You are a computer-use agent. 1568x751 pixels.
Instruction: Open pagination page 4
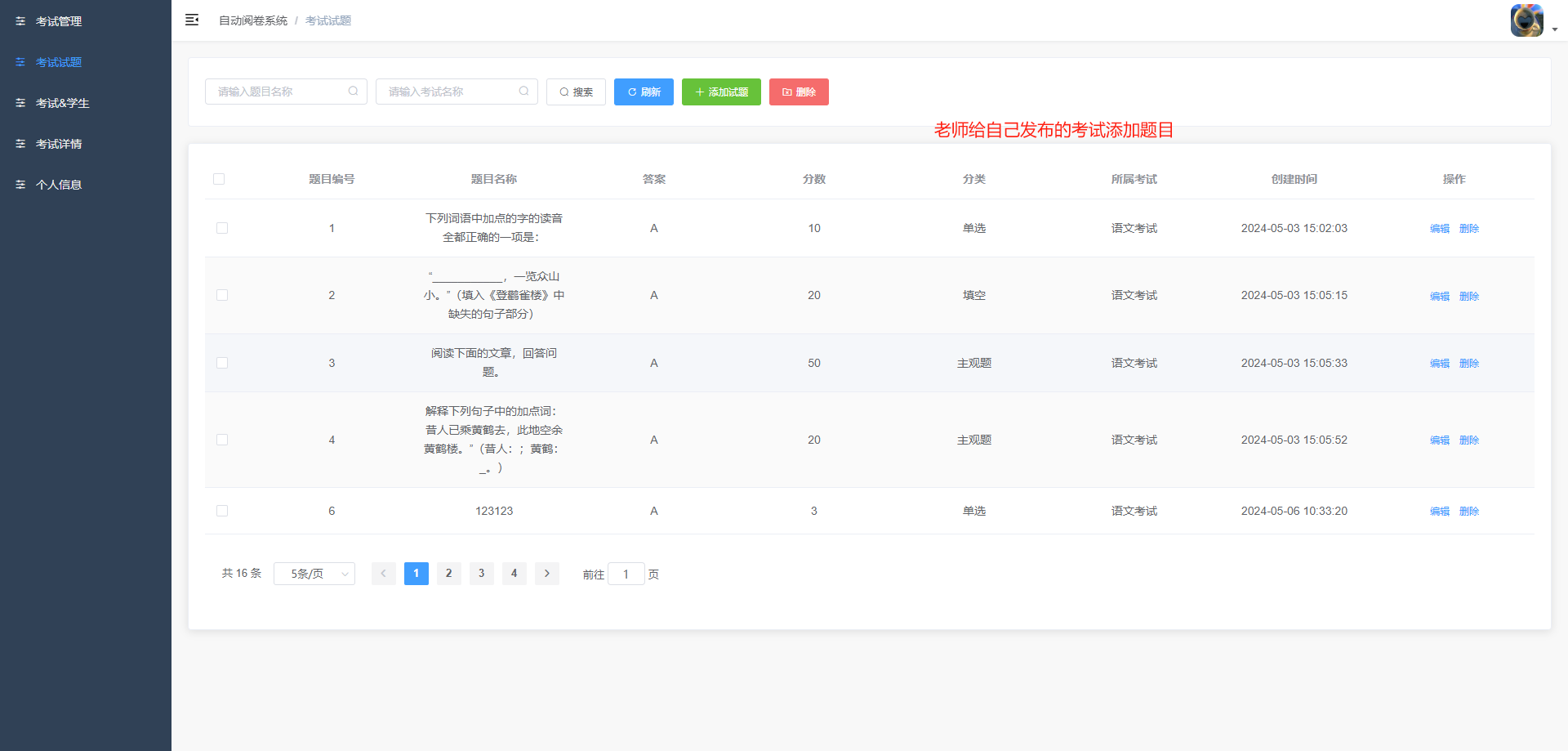click(514, 573)
